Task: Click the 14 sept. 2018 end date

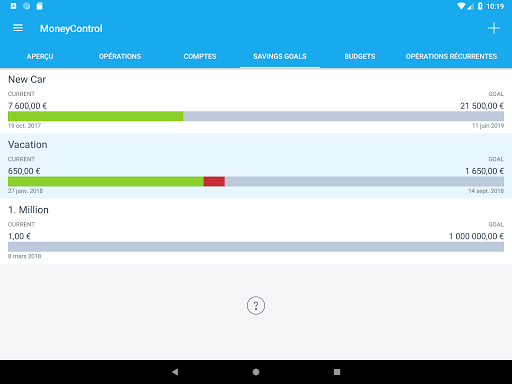Action: click(486, 191)
